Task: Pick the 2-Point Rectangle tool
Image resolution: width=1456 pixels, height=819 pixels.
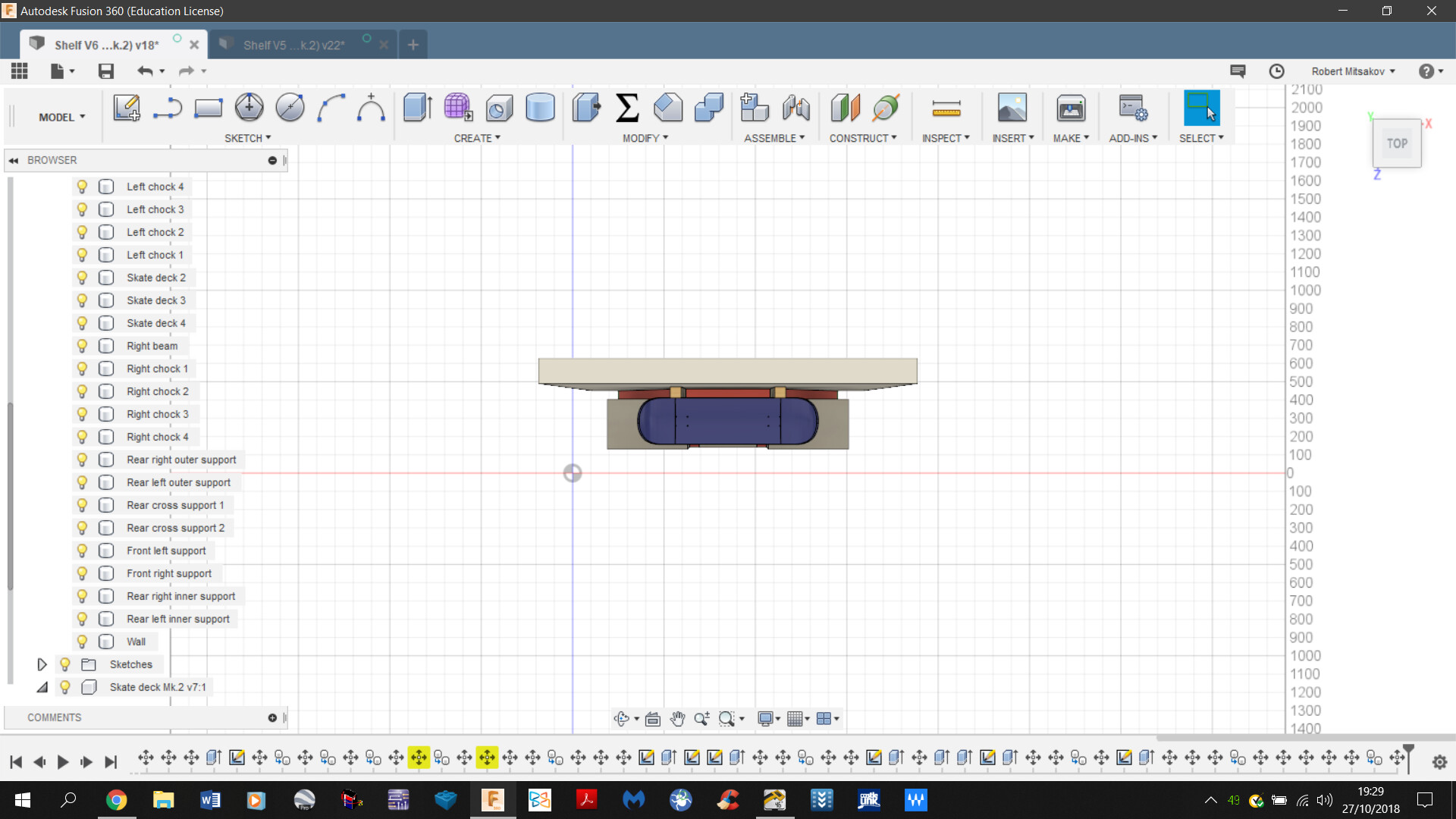Action: [208, 108]
